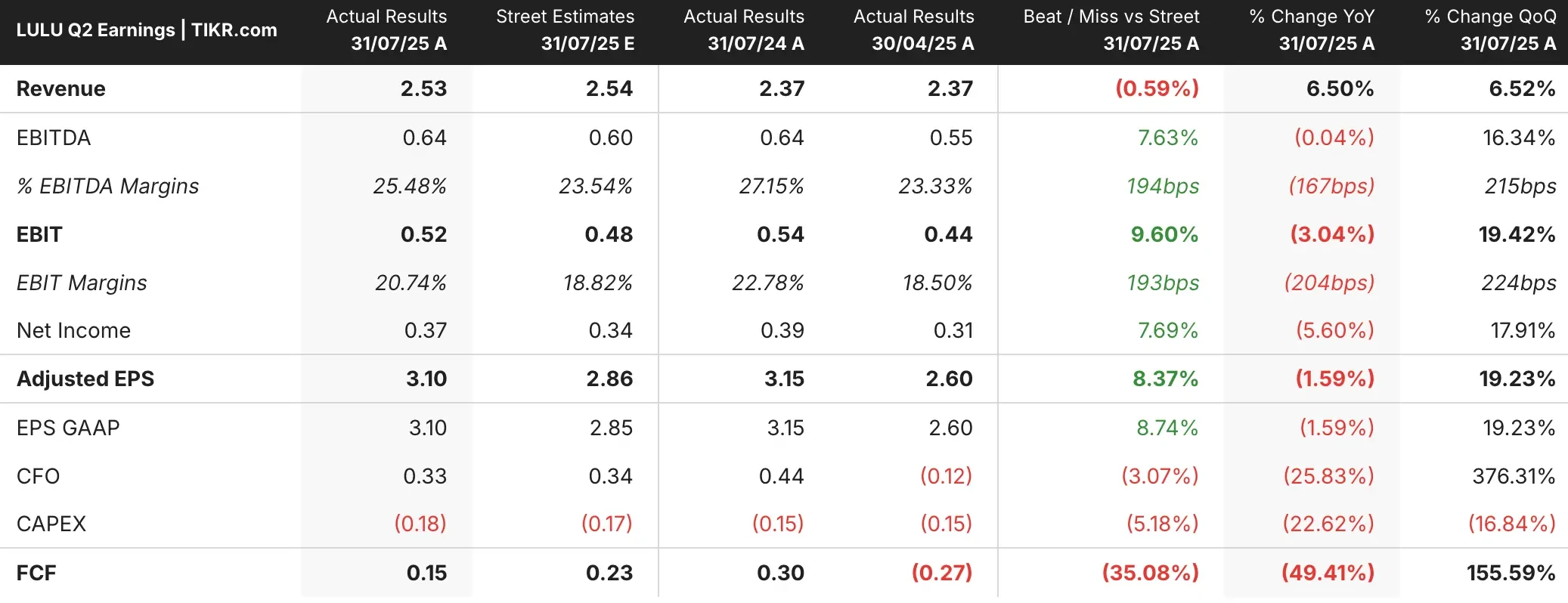Select the Actual Results 30/04/25 A header
Image resolution: width=1568 pixels, height=603 pixels.
pyautogui.click(x=913, y=30)
